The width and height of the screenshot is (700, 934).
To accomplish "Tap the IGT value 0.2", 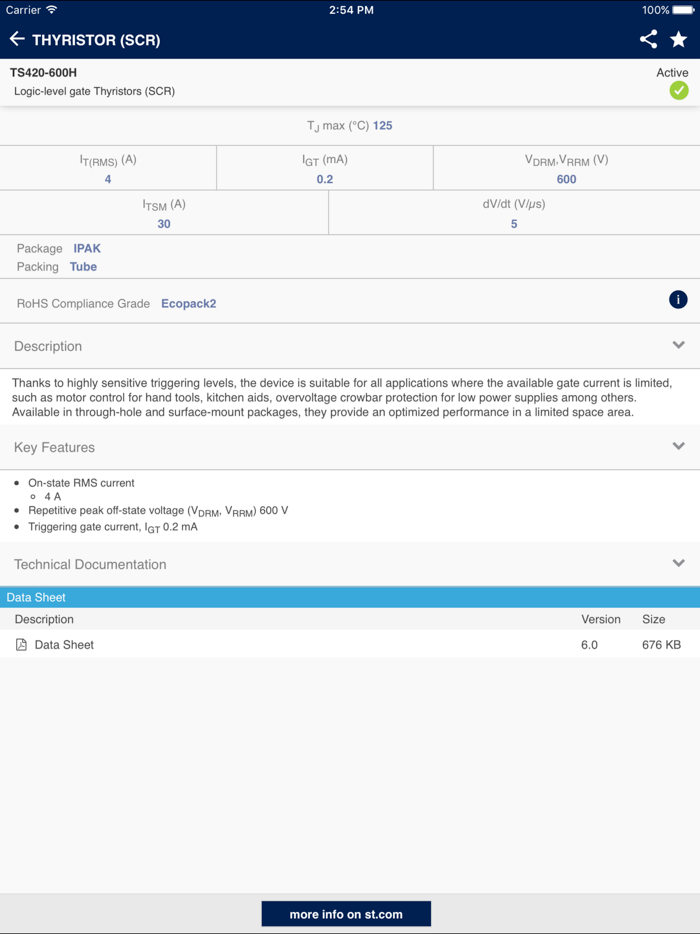I will click(x=325, y=179).
